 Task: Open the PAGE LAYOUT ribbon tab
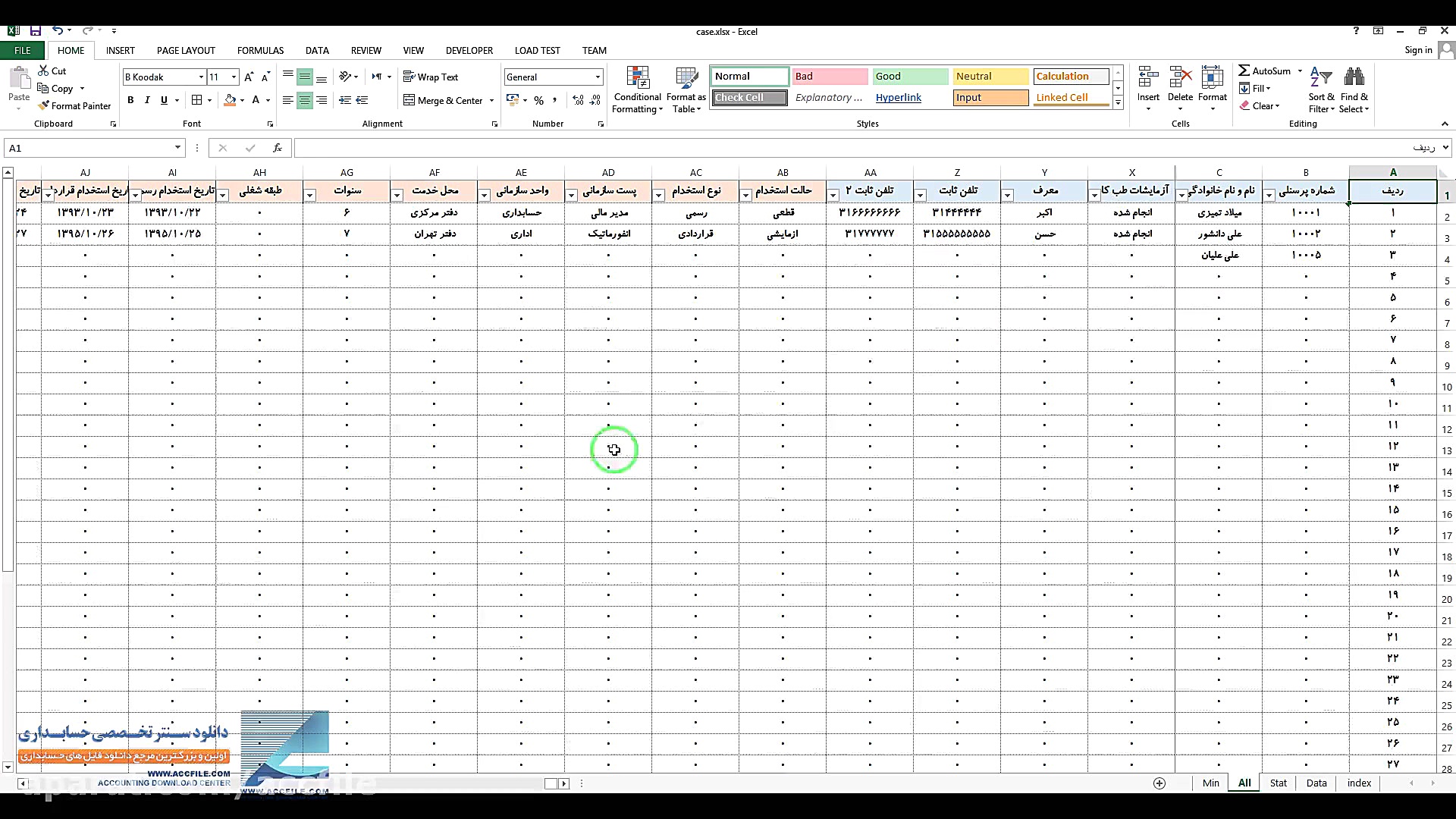click(186, 50)
